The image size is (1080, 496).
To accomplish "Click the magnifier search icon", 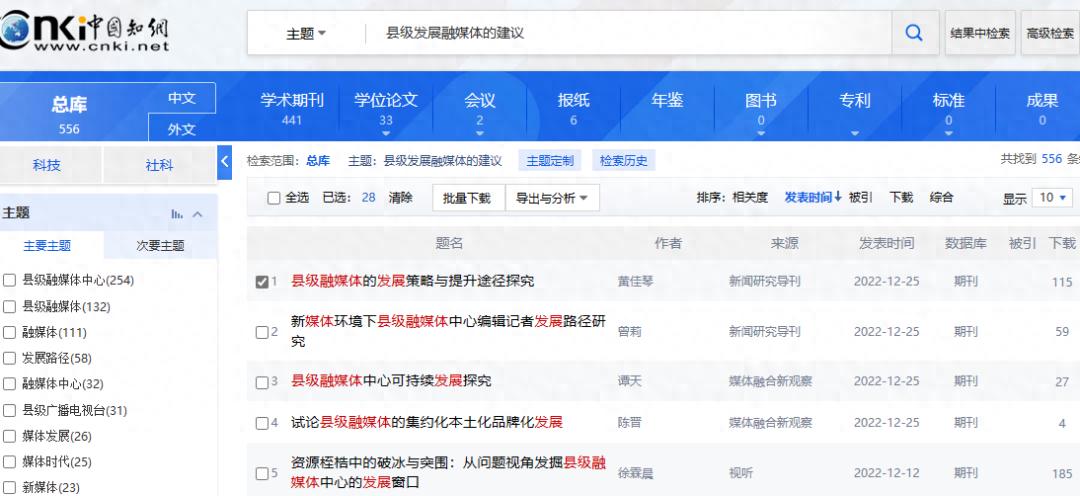I will (x=914, y=33).
